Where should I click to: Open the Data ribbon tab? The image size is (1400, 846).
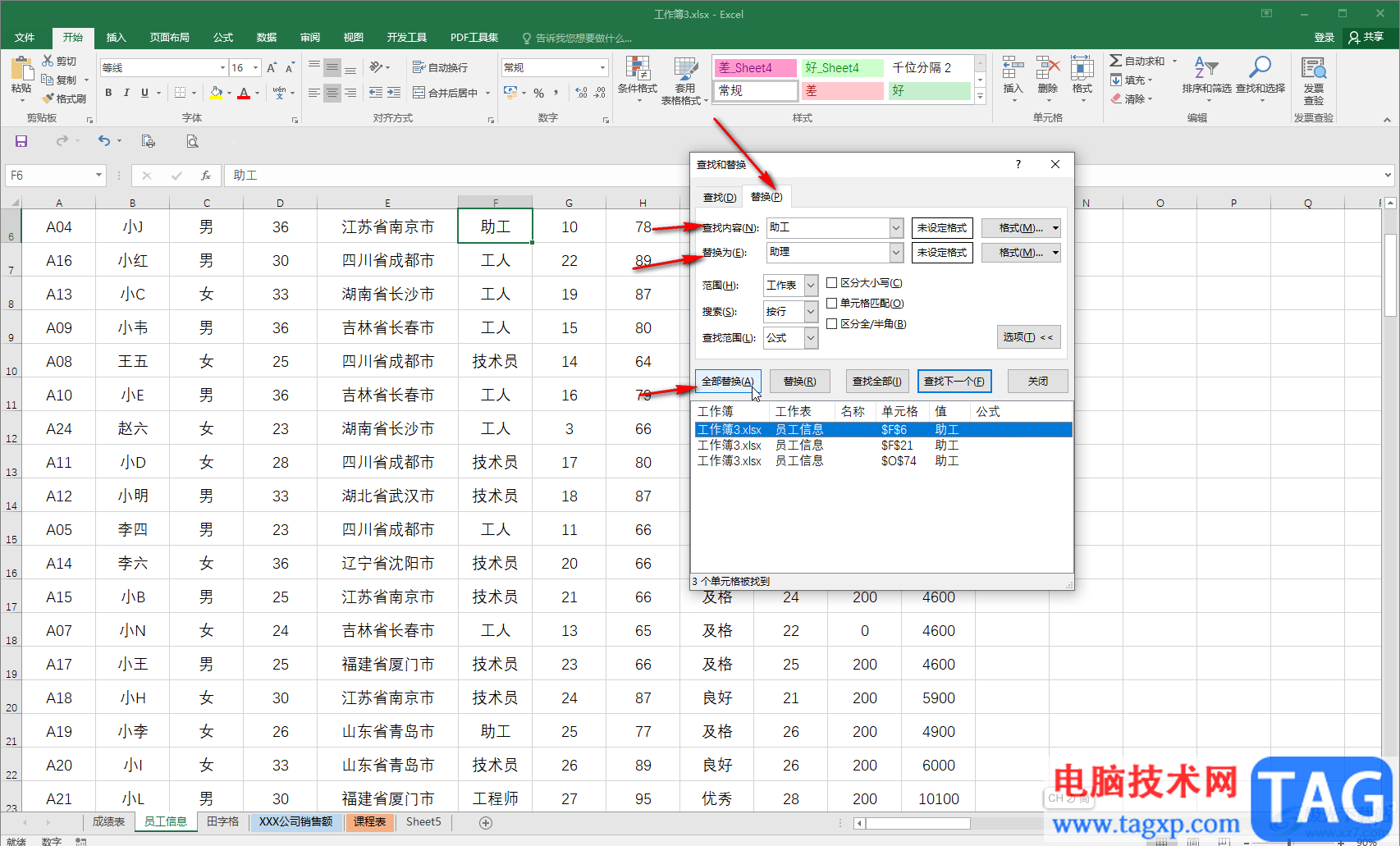coord(266,37)
